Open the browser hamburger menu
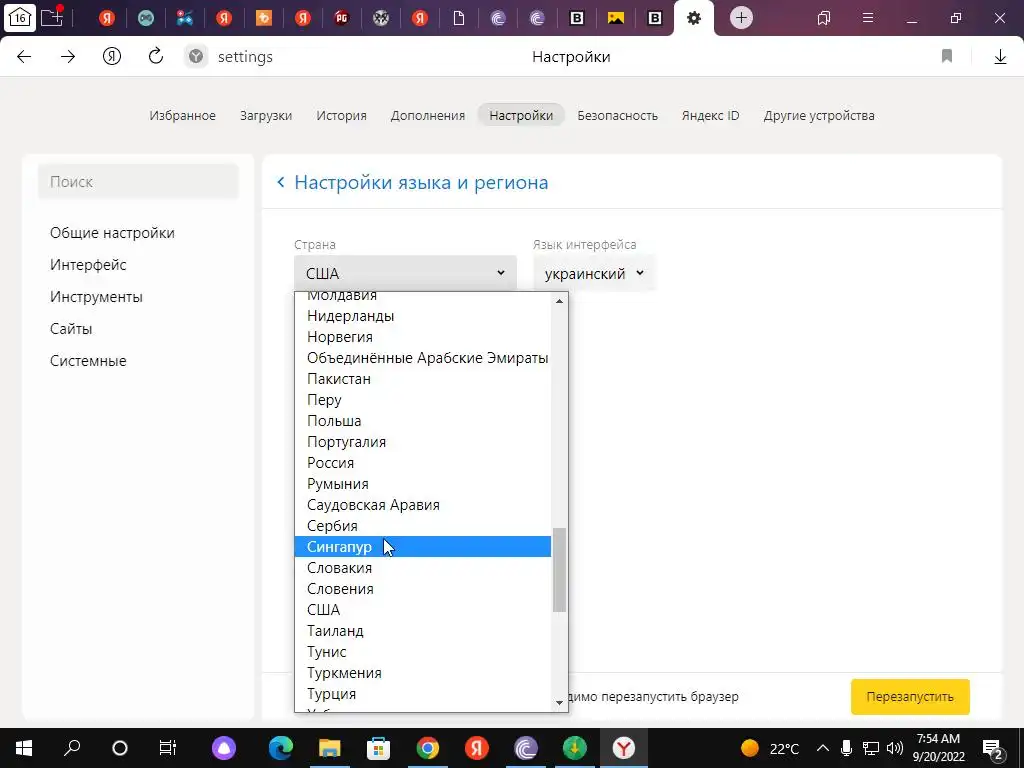Screen dimensions: 1024x768 click(868, 18)
